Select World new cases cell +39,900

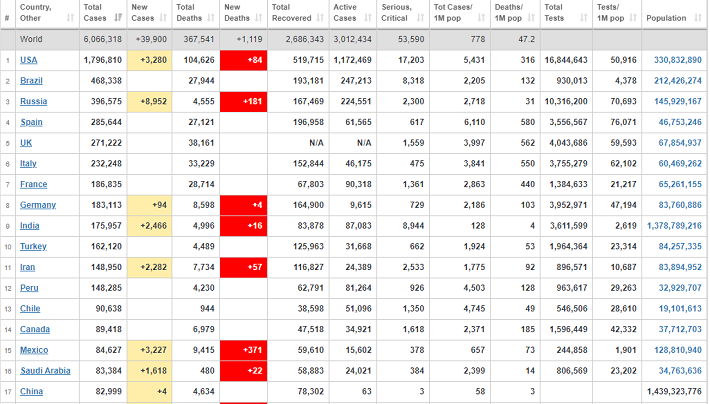[x=151, y=39]
